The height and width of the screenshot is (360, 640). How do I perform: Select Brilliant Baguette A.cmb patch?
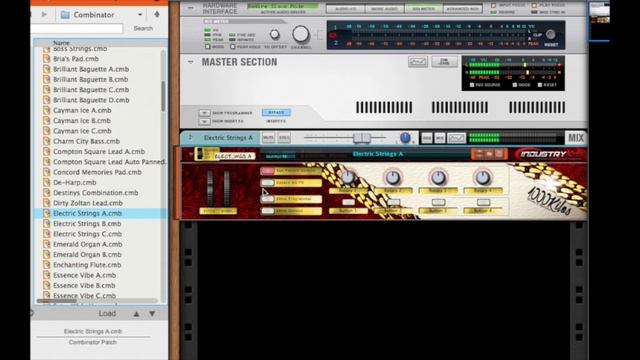click(91, 69)
